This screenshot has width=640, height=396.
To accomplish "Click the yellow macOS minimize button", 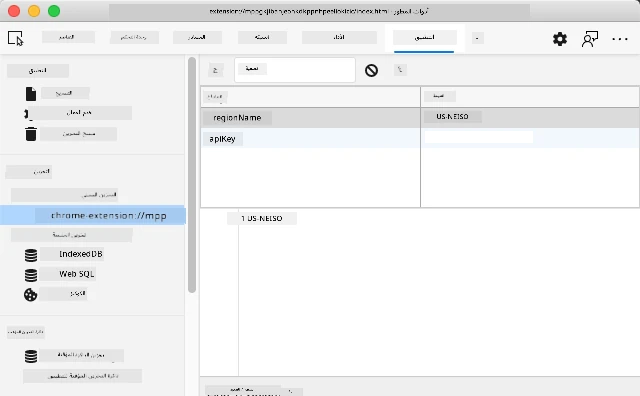I will pyautogui.click(x=34, y=11).
